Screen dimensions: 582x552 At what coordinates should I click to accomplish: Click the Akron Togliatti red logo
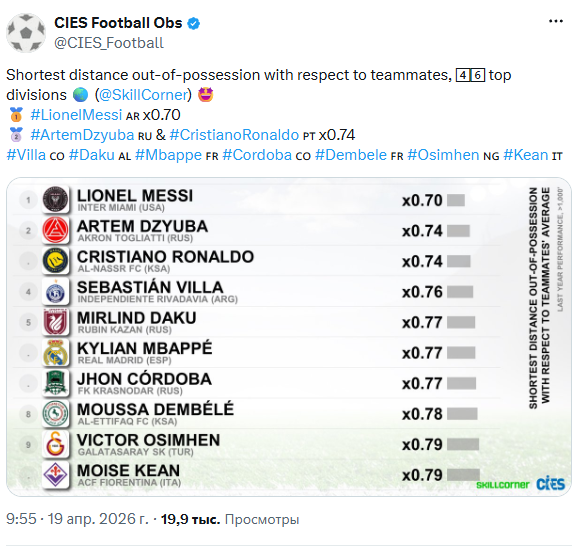[x=55, y=230]
